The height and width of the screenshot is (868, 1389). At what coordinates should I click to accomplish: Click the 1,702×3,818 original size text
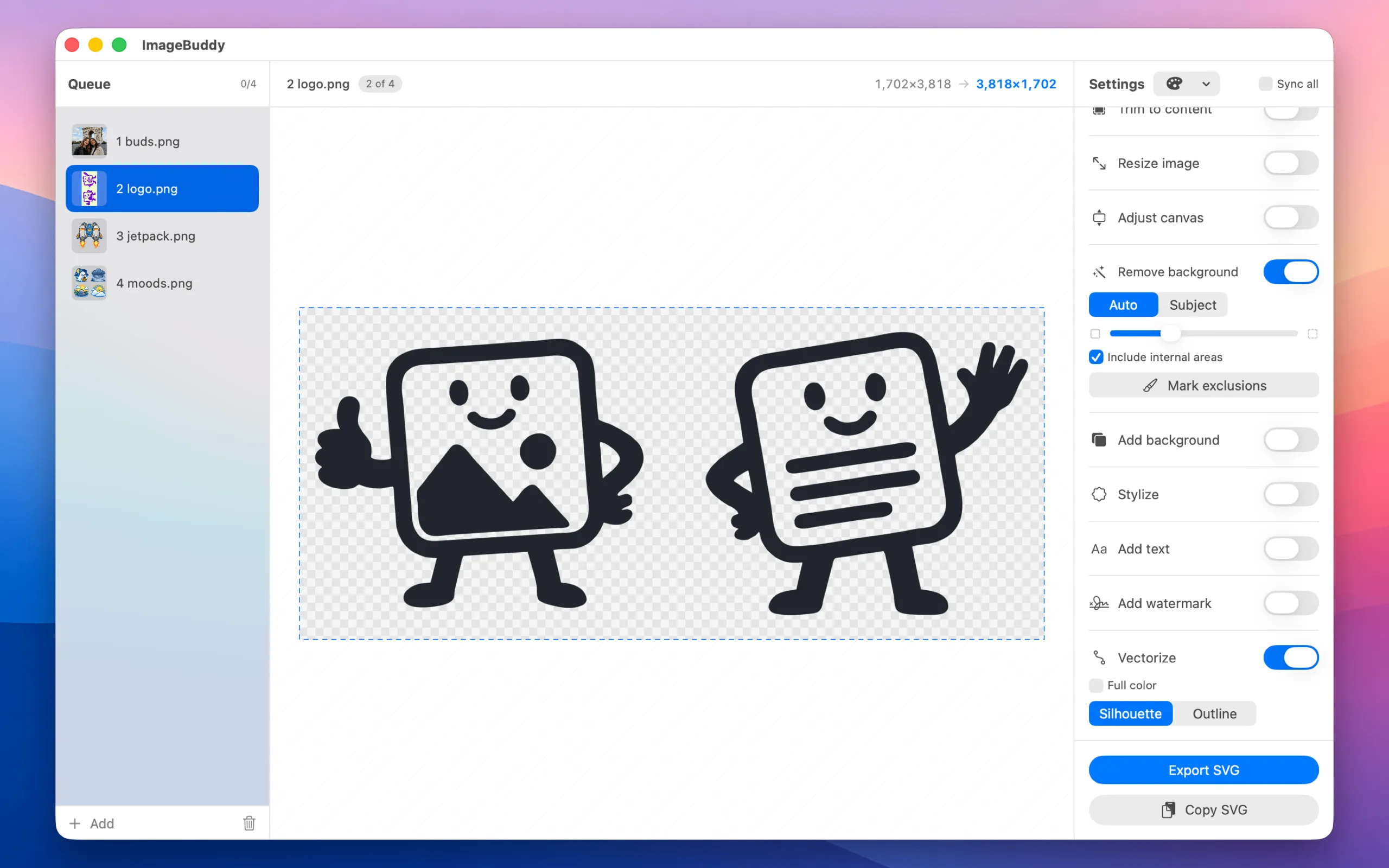[913, 84]
